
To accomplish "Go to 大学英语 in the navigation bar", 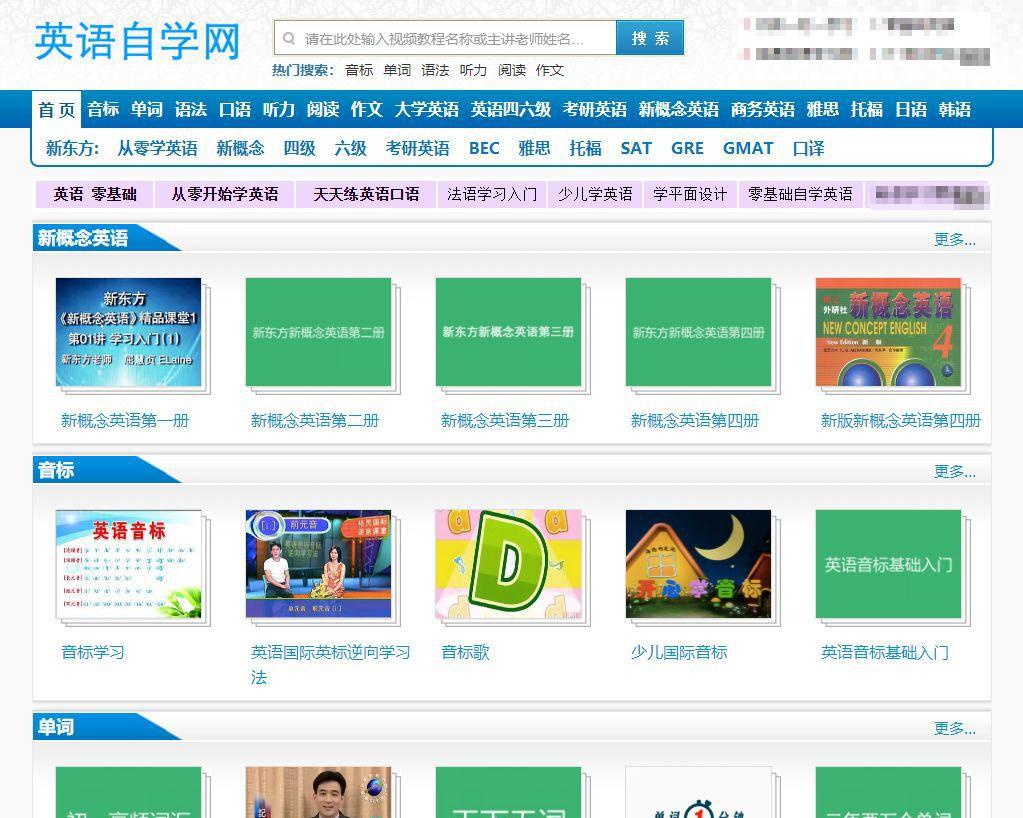I will click(427, 109).
